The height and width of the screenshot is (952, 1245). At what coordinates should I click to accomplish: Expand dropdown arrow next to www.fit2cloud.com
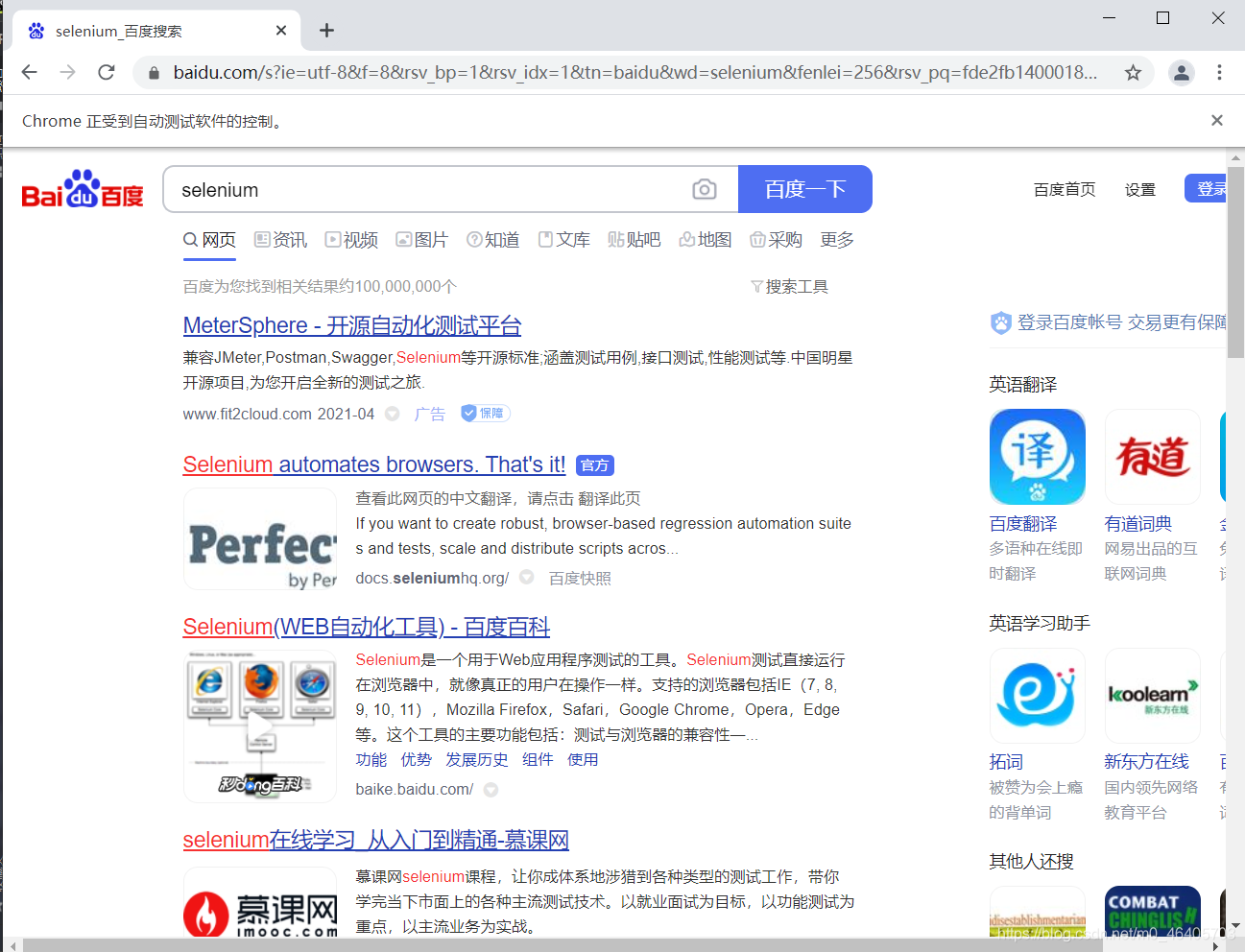[x=393, y=414]
